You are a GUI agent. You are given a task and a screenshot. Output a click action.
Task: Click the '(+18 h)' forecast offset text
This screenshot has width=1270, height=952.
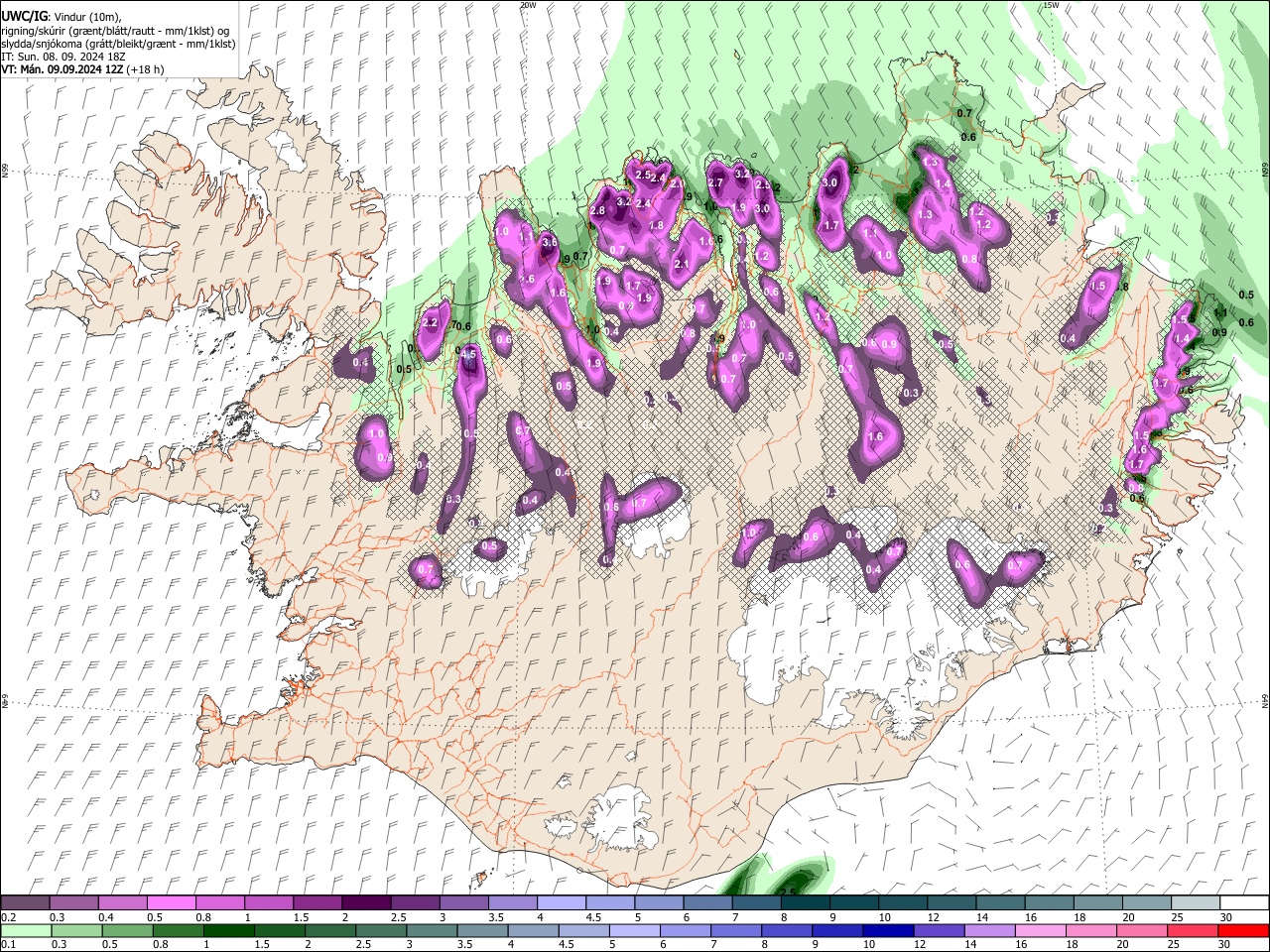[145, 69]
